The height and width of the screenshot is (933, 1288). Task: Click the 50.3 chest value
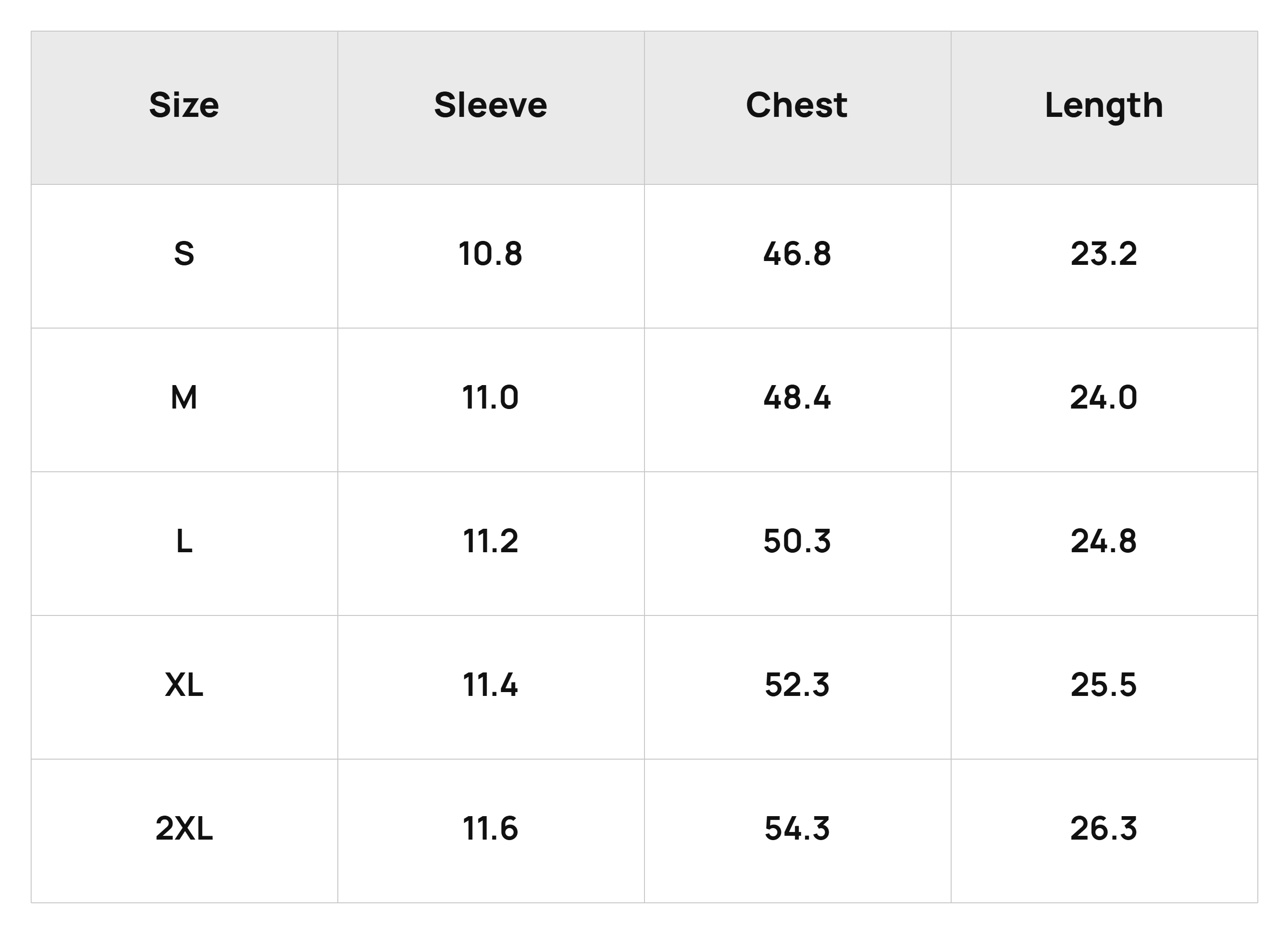[797, 541]
